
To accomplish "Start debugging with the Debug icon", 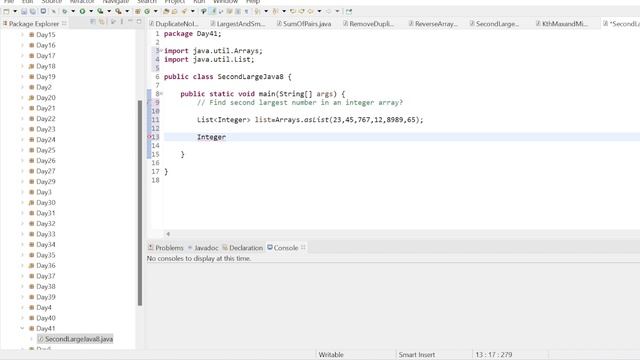I will (65, 11).
